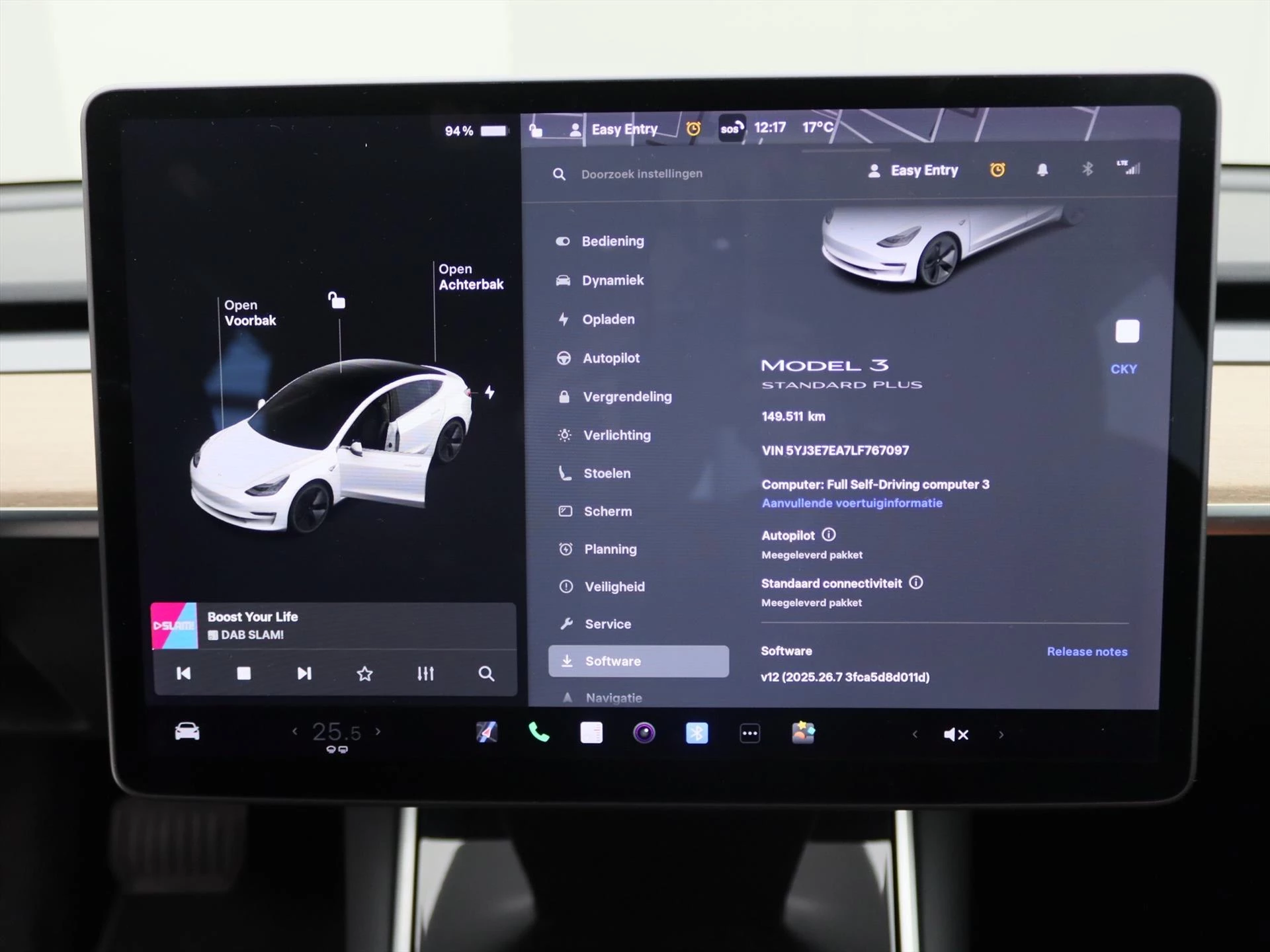Mute the audio with the speaker icon
Image resolution: width=1270 pixels, height=952 pixels.
955,734
